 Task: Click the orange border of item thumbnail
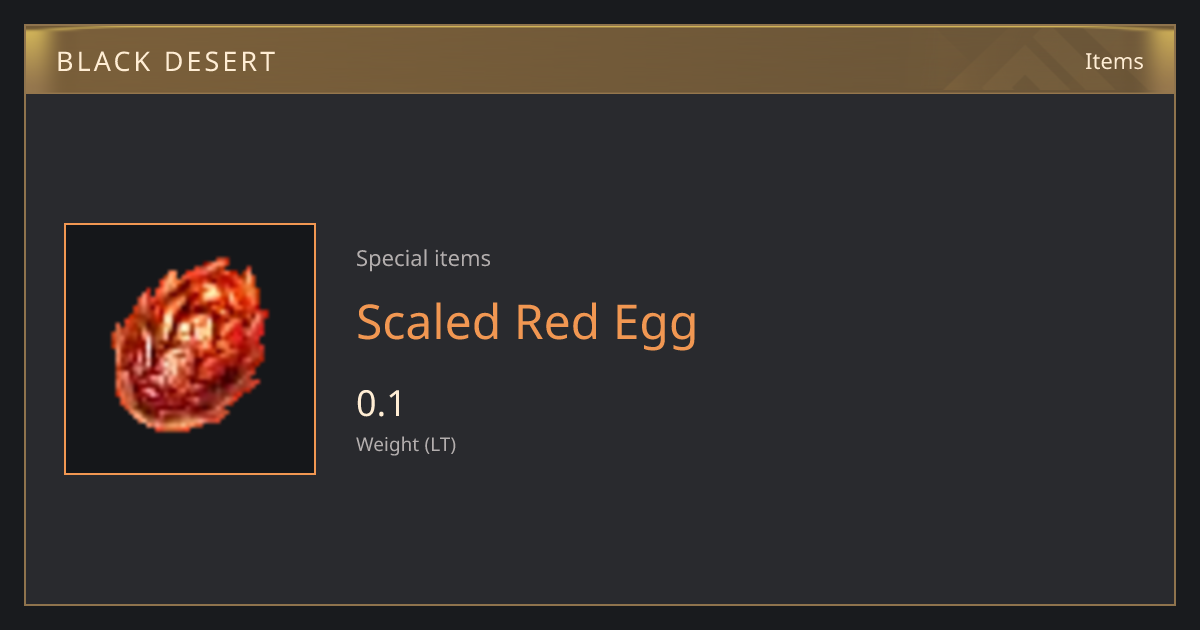pyautogui.click(x=190, y=224)
